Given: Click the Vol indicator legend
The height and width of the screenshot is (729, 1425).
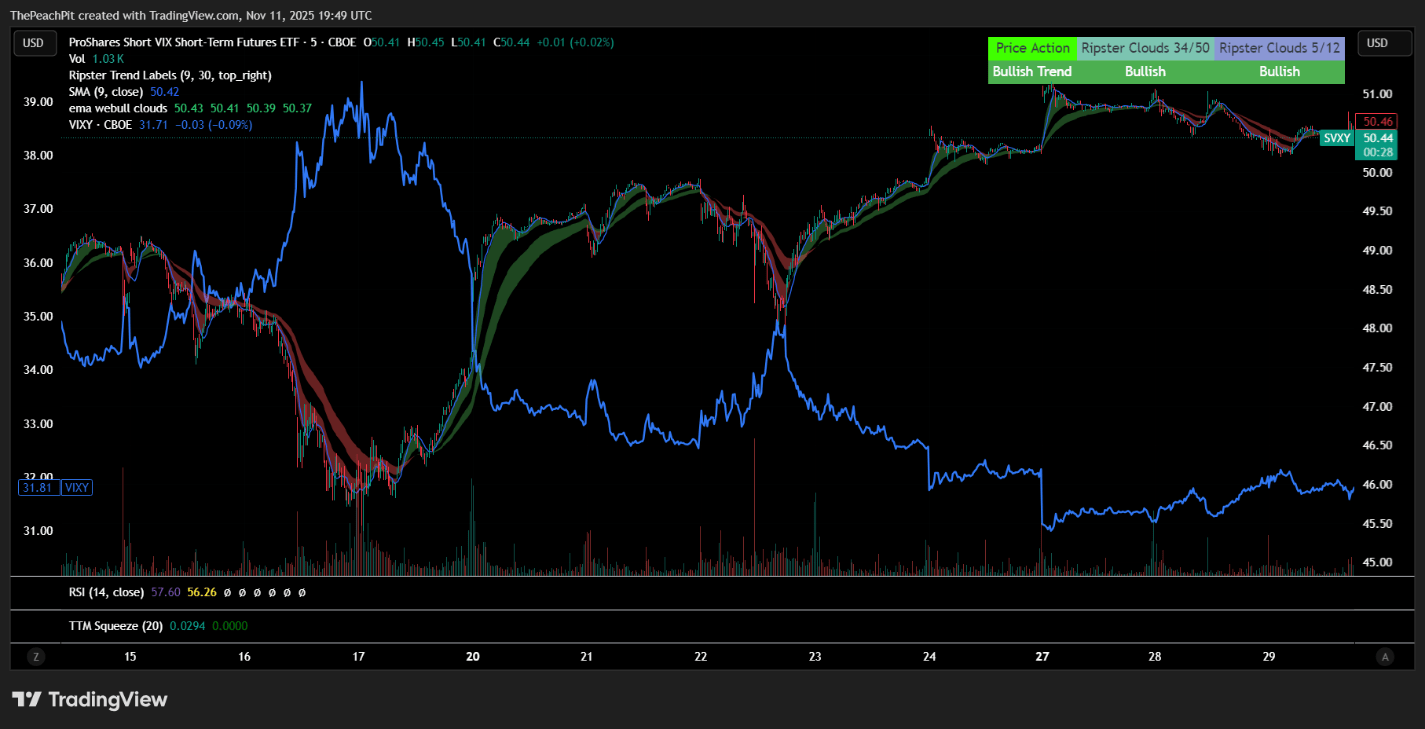Looking at the screenshot, I should [x=77, y=59].
